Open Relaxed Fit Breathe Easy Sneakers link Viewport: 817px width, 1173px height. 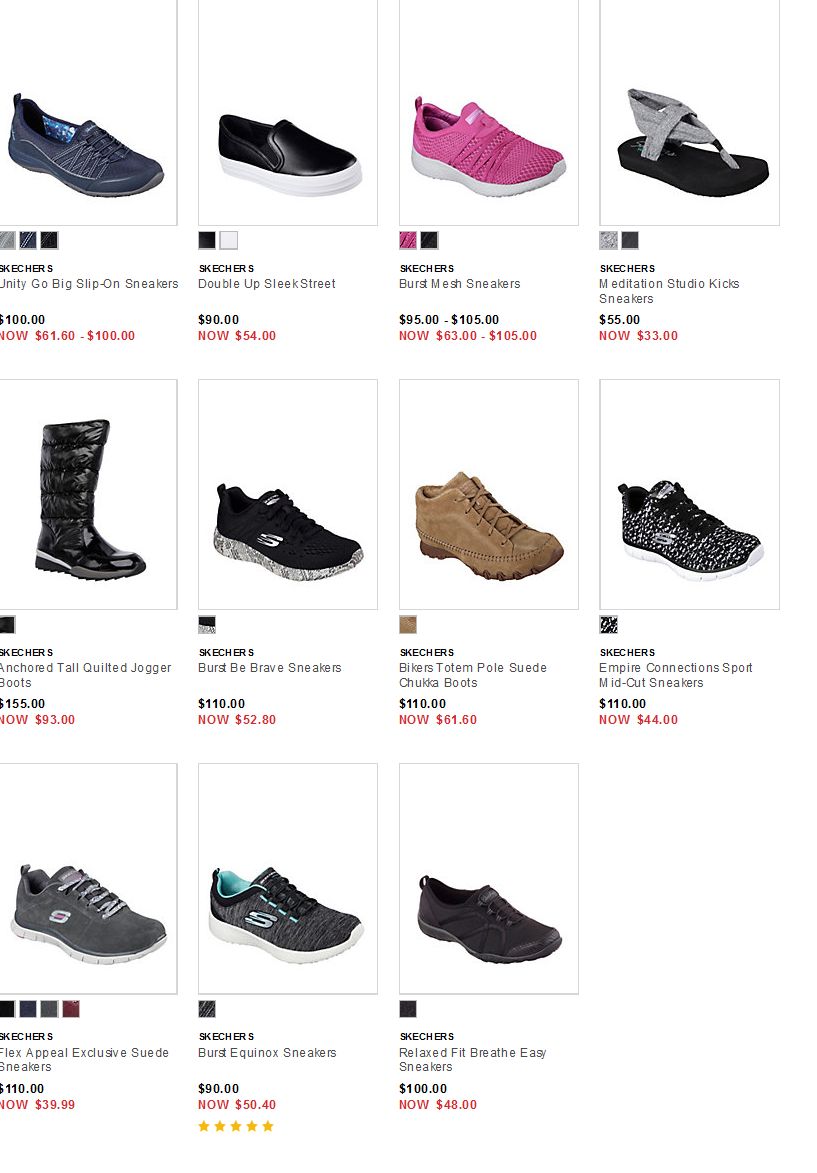point(472,1059)
